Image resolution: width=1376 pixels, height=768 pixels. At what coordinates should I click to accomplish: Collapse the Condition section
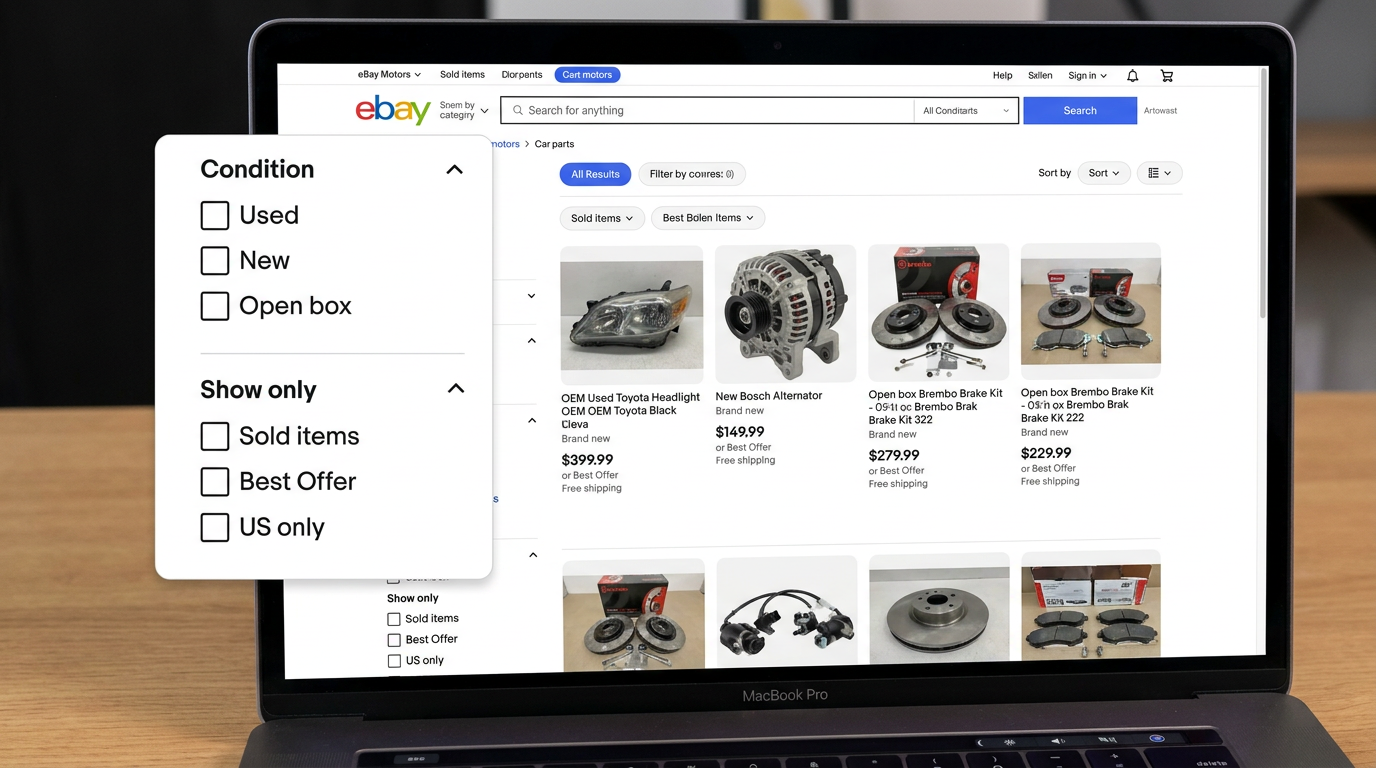click(x=454, y=170)
